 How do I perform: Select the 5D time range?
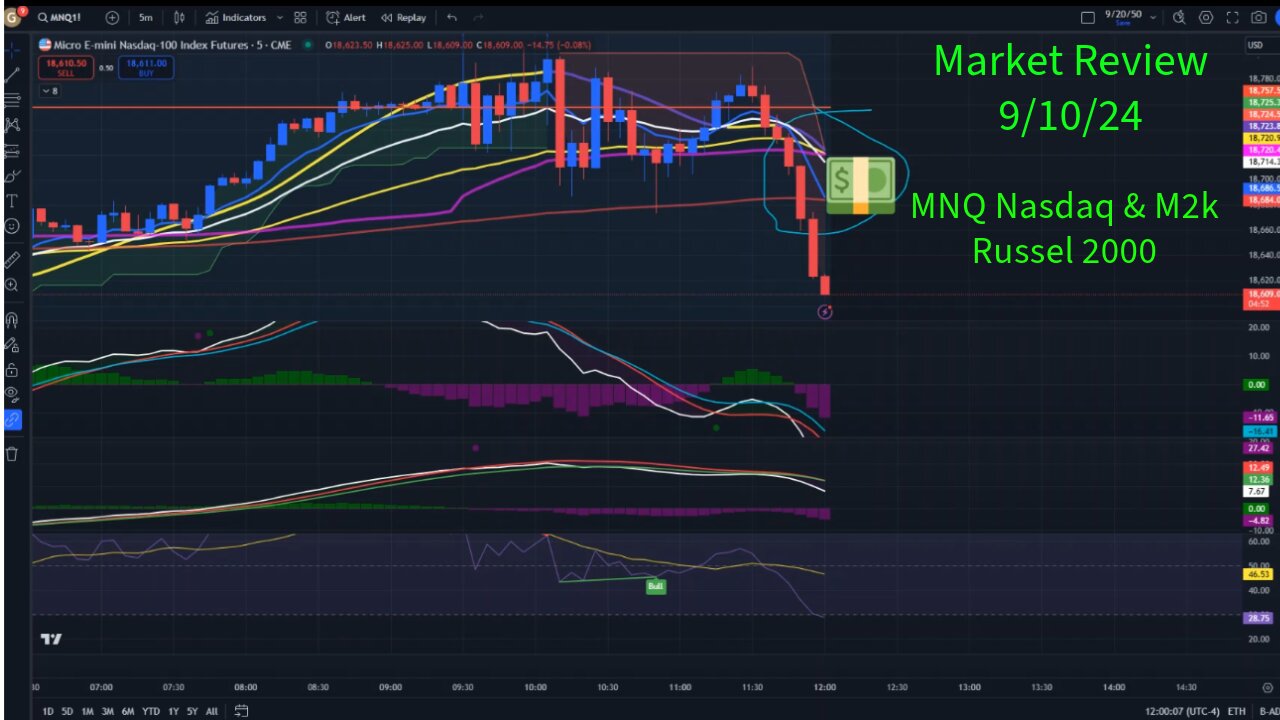pos(67,711)
